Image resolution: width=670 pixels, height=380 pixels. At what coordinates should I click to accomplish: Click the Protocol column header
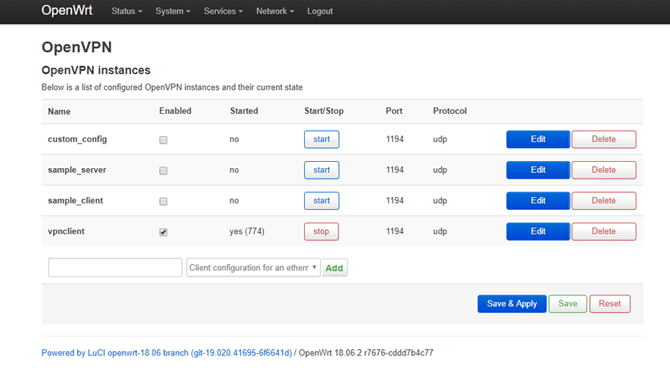[x=450, y=111]
